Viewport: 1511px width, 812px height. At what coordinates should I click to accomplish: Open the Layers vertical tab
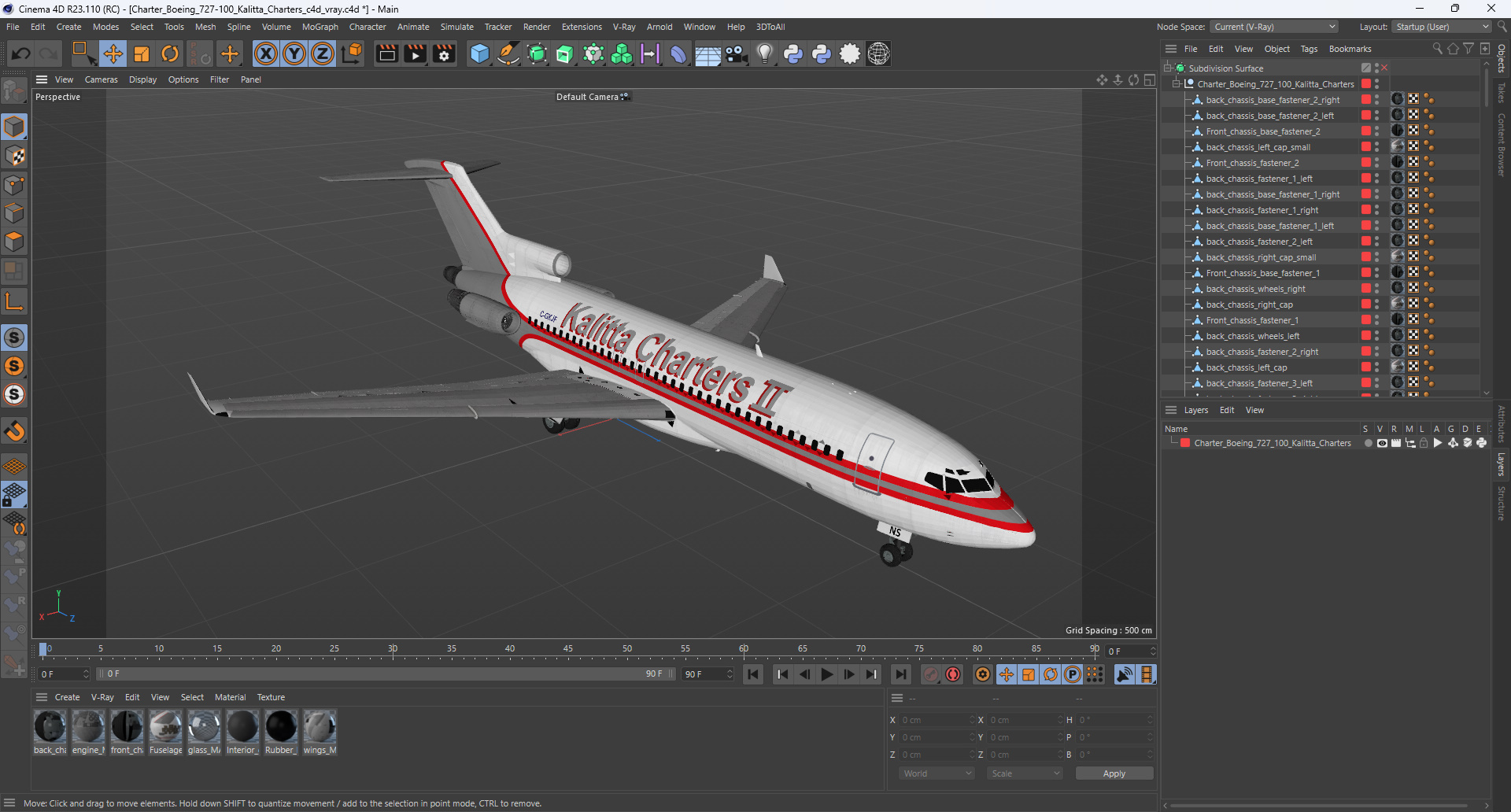click(1502, 464)
